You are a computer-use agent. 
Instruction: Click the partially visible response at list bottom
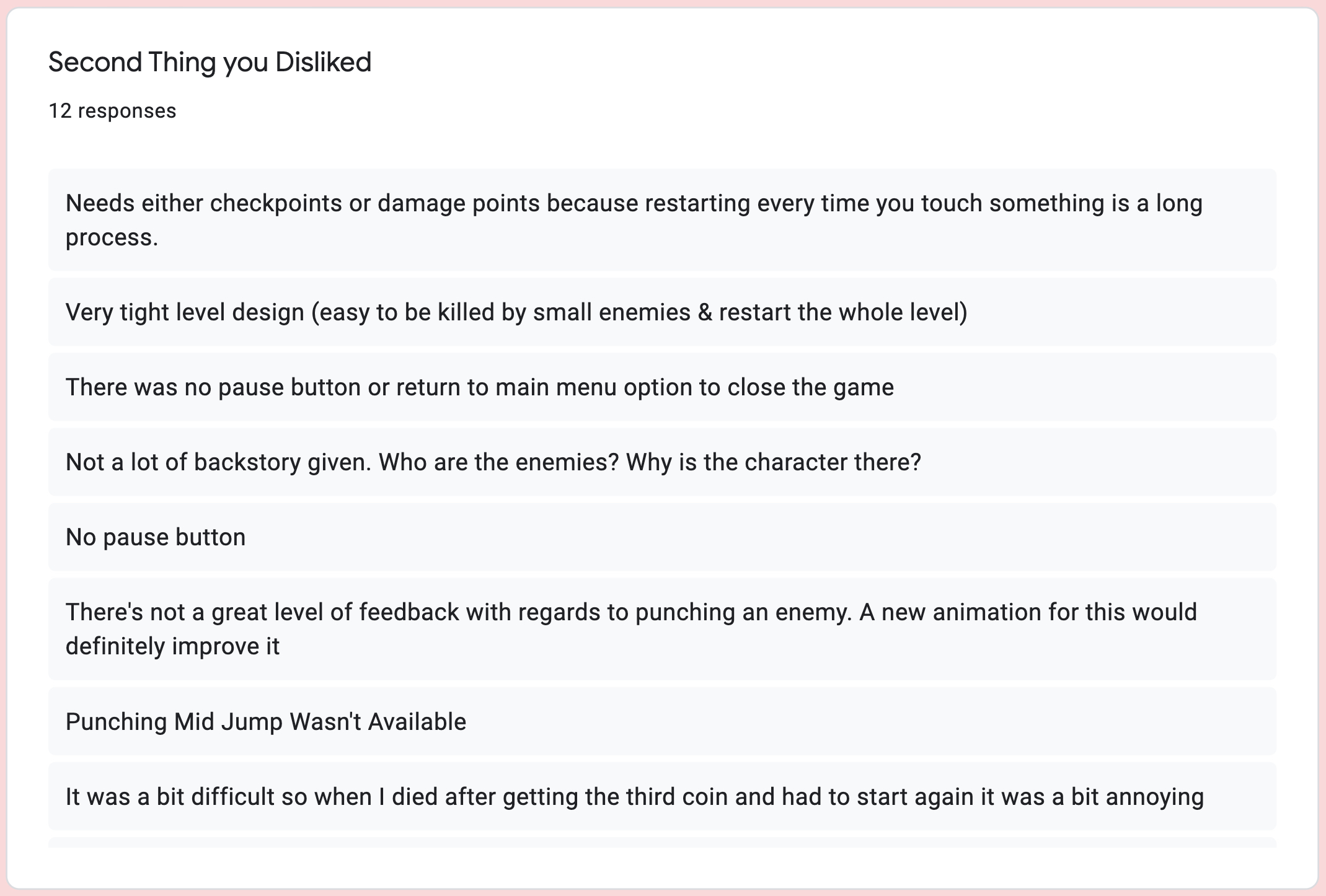click(662, 843)
